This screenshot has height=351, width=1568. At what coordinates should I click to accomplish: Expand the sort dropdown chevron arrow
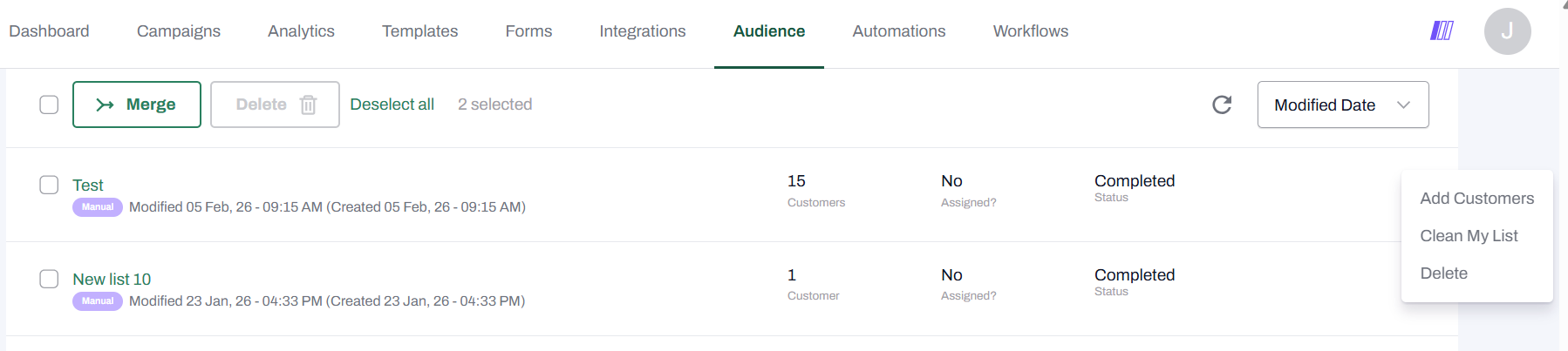pos(1403,105)
